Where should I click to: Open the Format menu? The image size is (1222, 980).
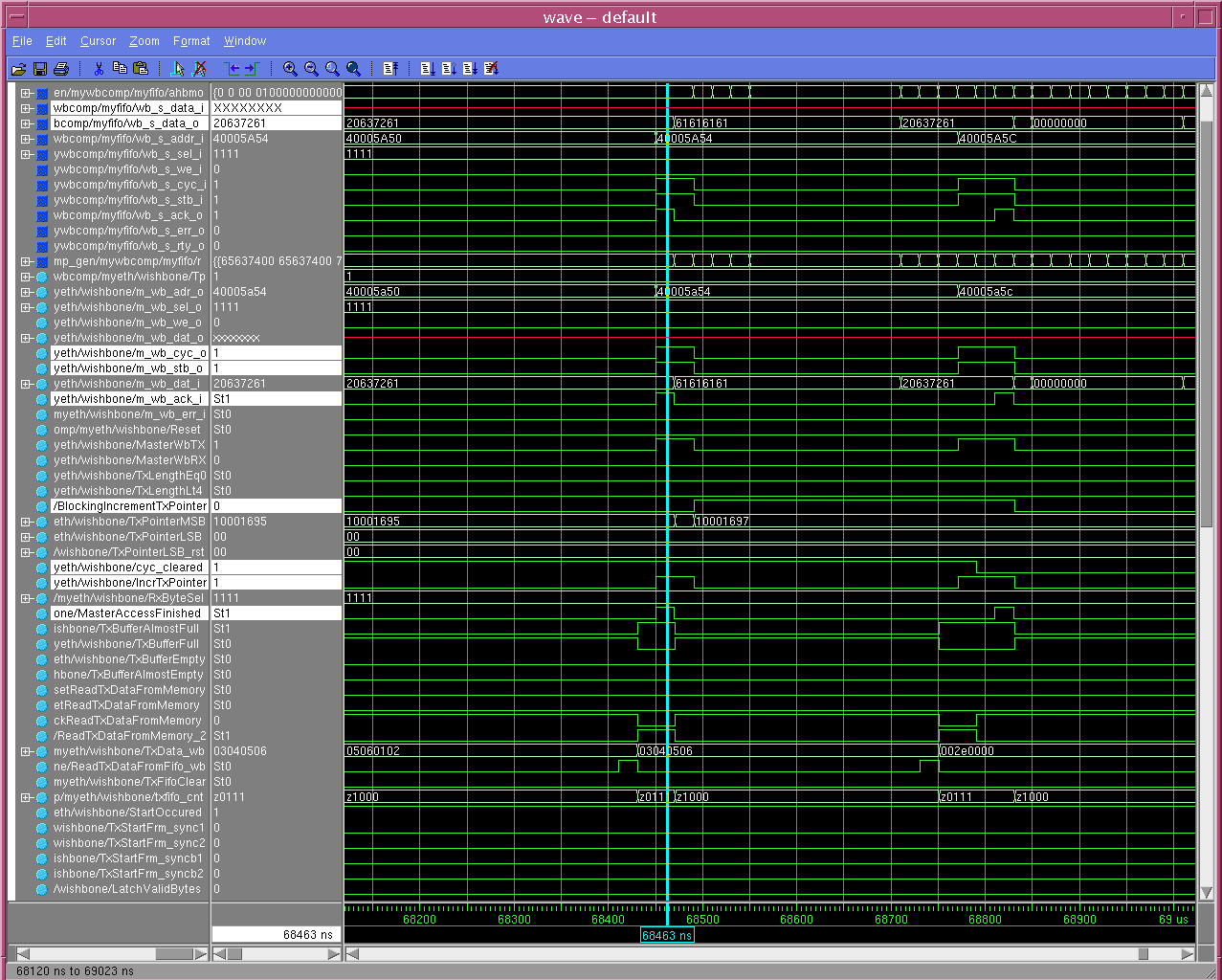pos(191,41)
